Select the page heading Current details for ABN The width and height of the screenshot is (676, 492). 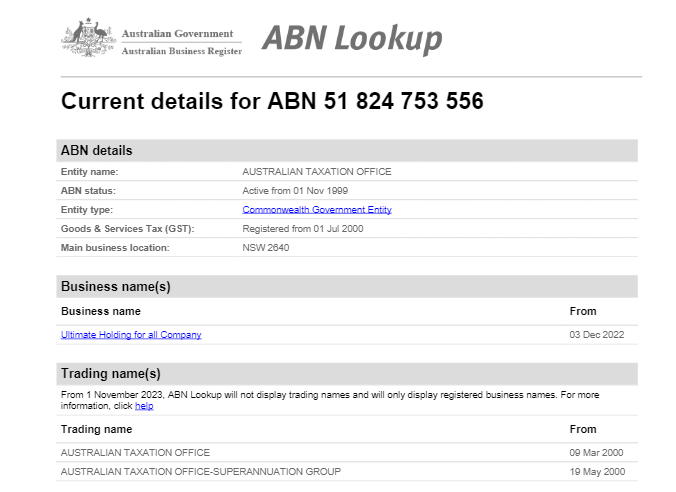[272, 101]
